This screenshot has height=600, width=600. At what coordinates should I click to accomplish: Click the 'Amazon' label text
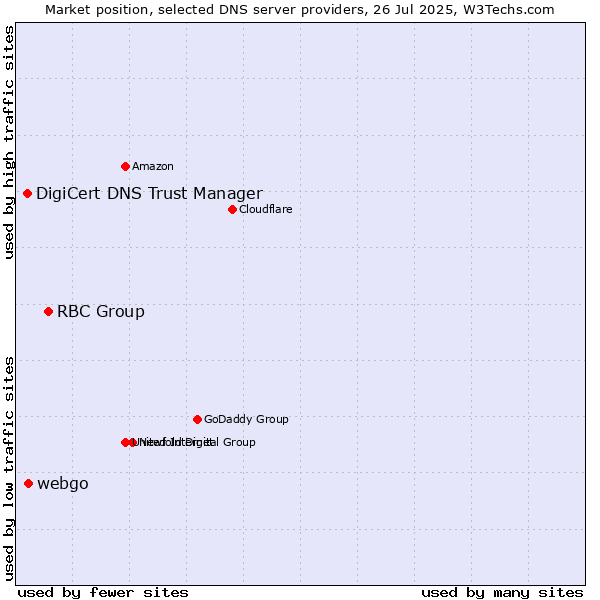153,166
